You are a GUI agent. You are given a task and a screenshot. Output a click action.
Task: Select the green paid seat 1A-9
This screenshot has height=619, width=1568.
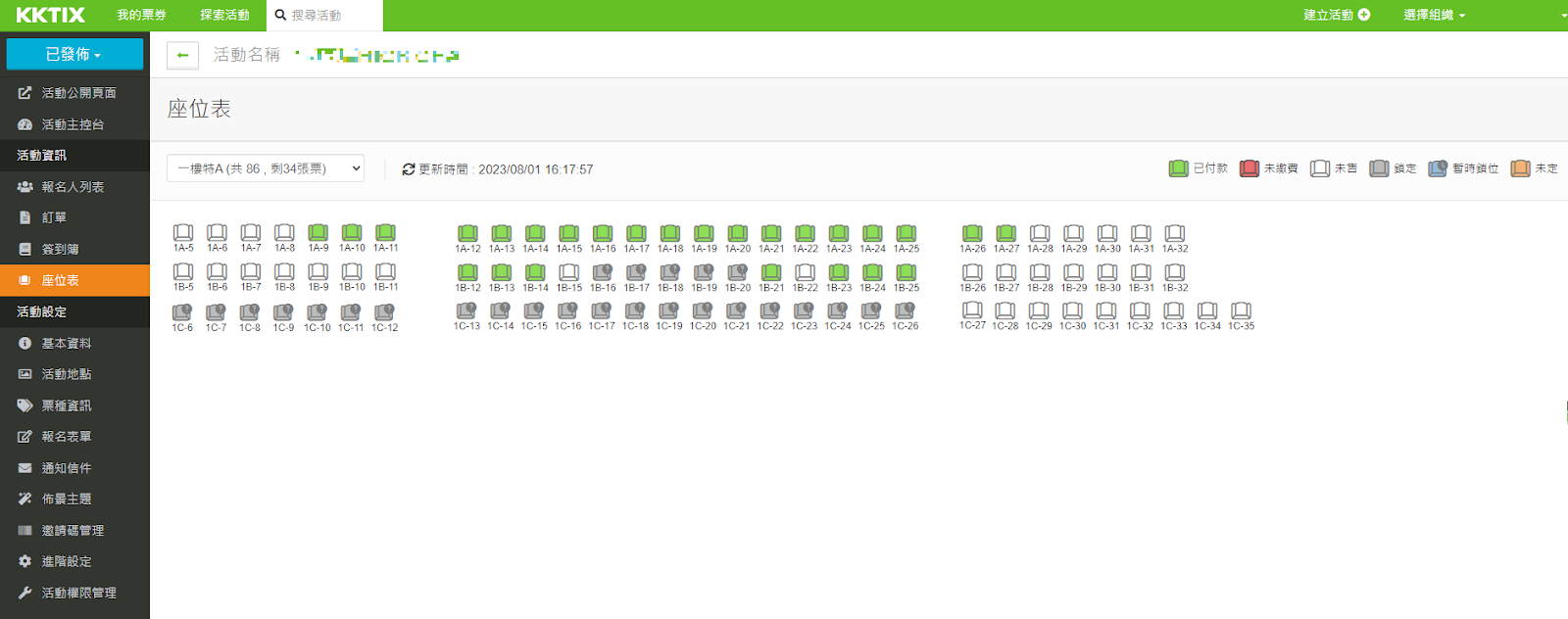(318, 232)
